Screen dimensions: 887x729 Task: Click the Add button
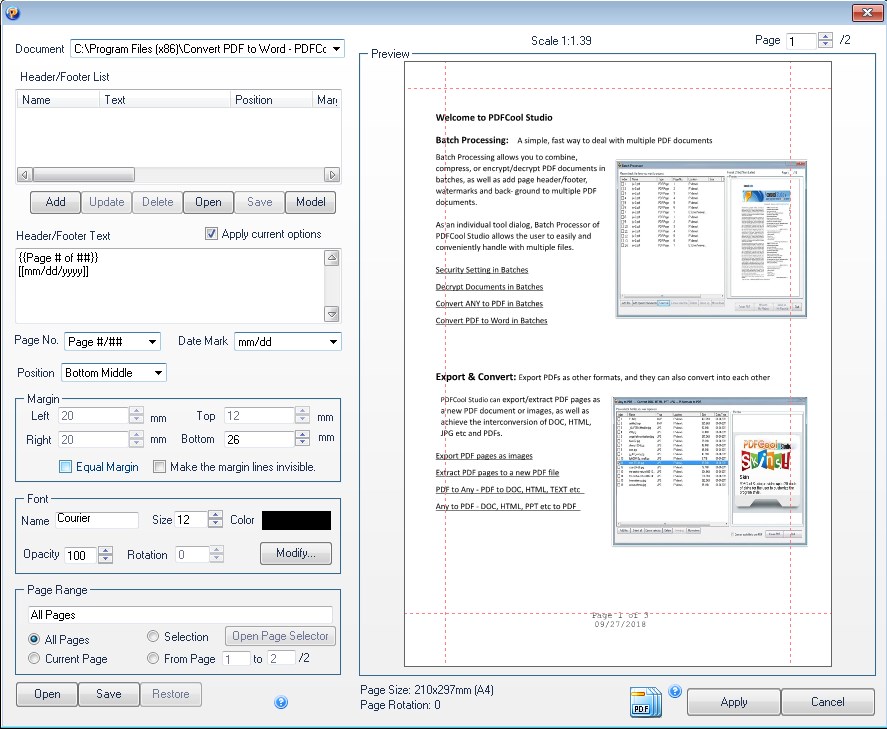tap(55, 202)
